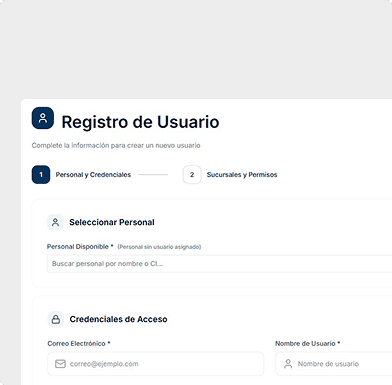
Task: Focus the Nombre de usuario input
Action: pos(334,364)
